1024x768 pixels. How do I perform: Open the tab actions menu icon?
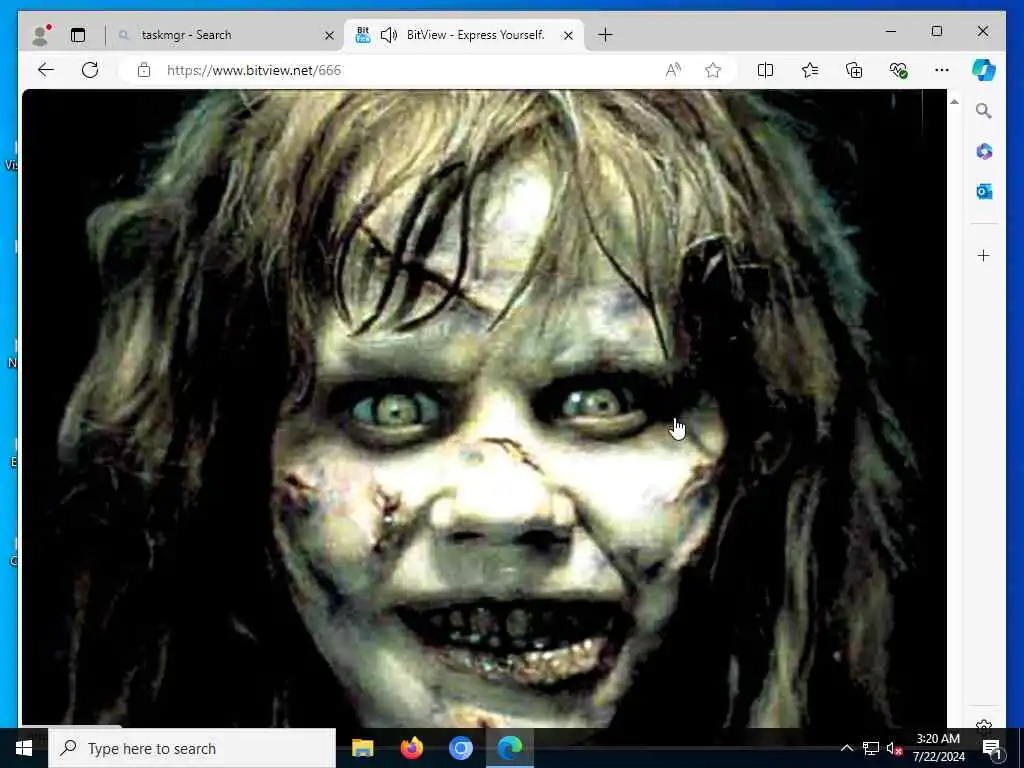point(78,35)
